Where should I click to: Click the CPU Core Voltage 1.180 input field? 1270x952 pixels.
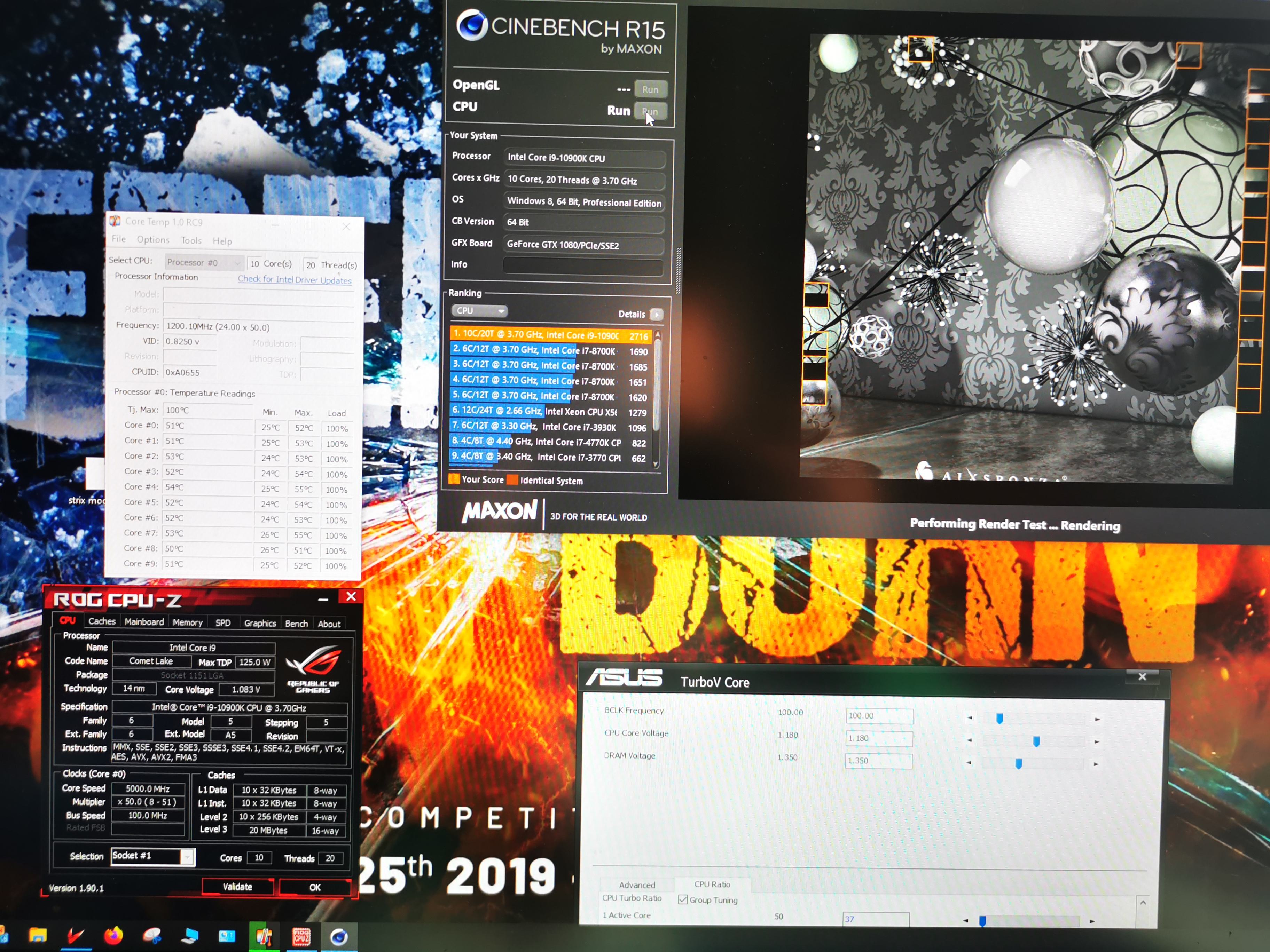tap(879, 738)
